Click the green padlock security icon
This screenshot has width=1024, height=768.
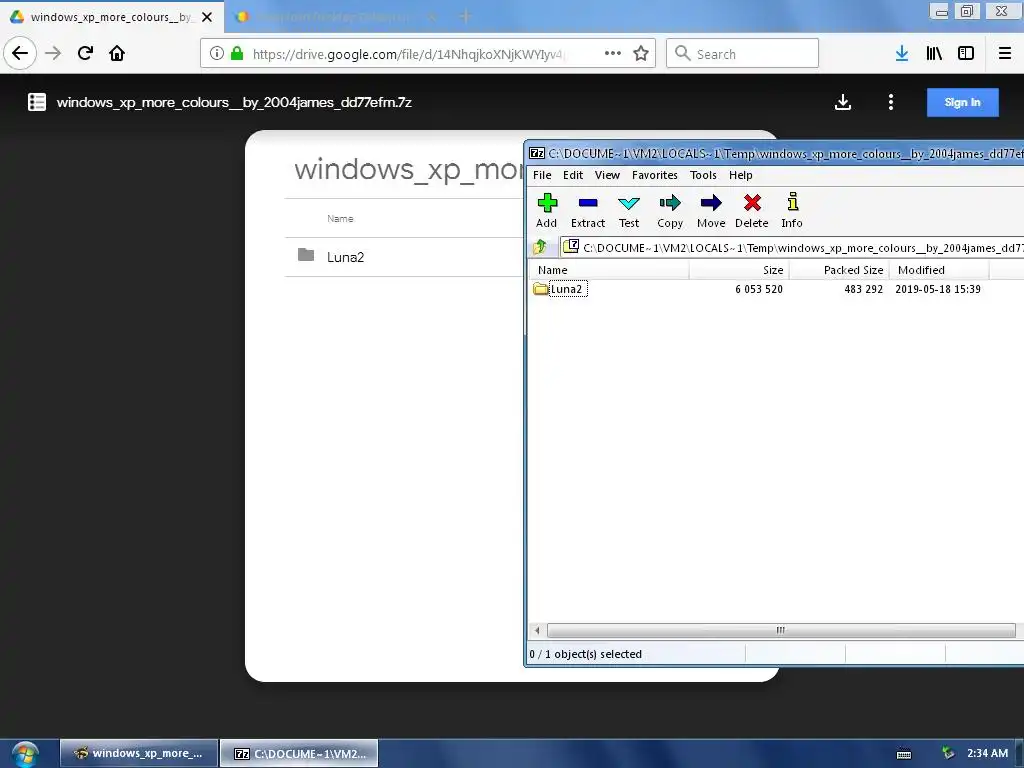[x=237, y=54]
